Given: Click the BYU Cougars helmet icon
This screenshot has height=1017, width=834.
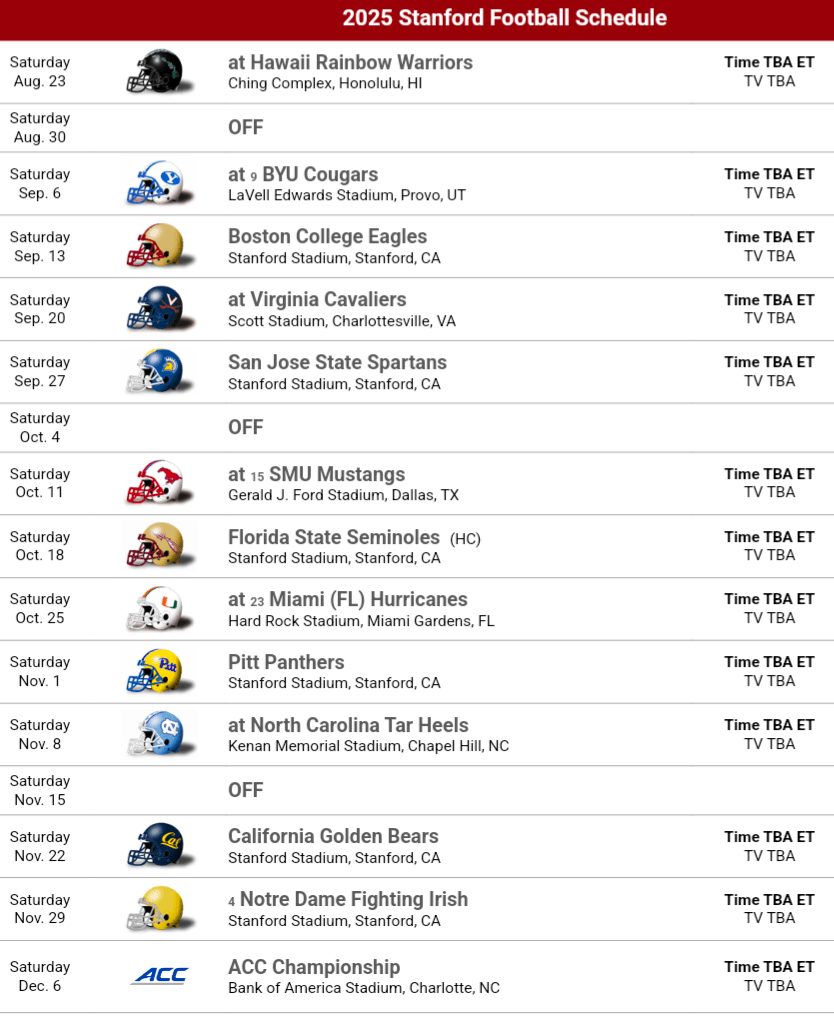Looking at the screenshot, I should (x=155, y=184).
